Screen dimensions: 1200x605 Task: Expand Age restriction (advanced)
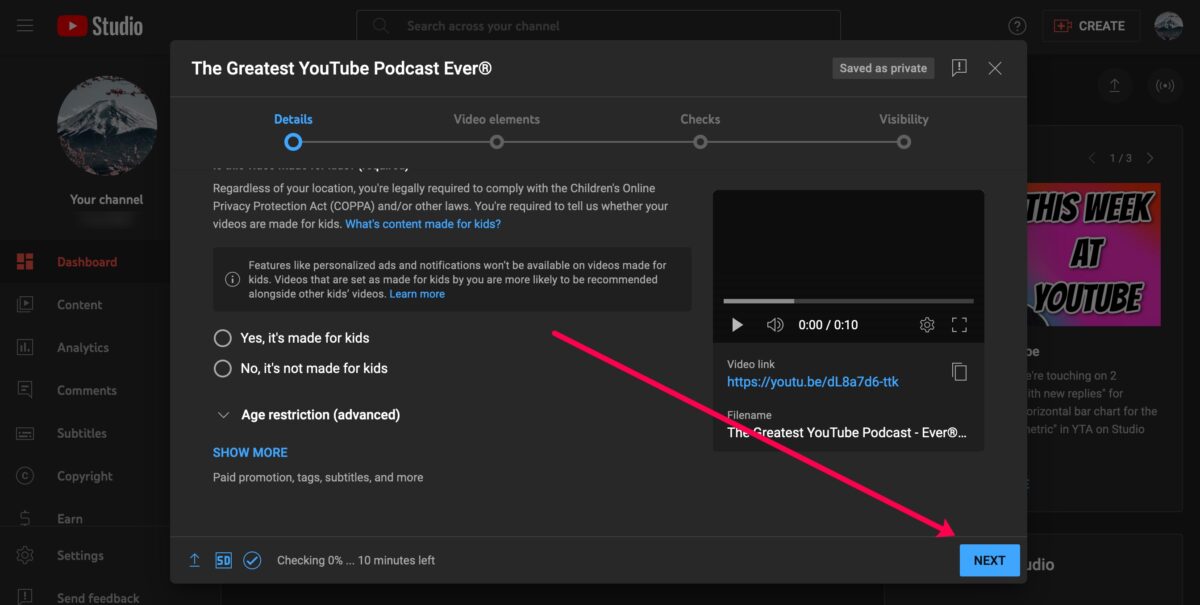pyautogui.click(x=308, y=415)
